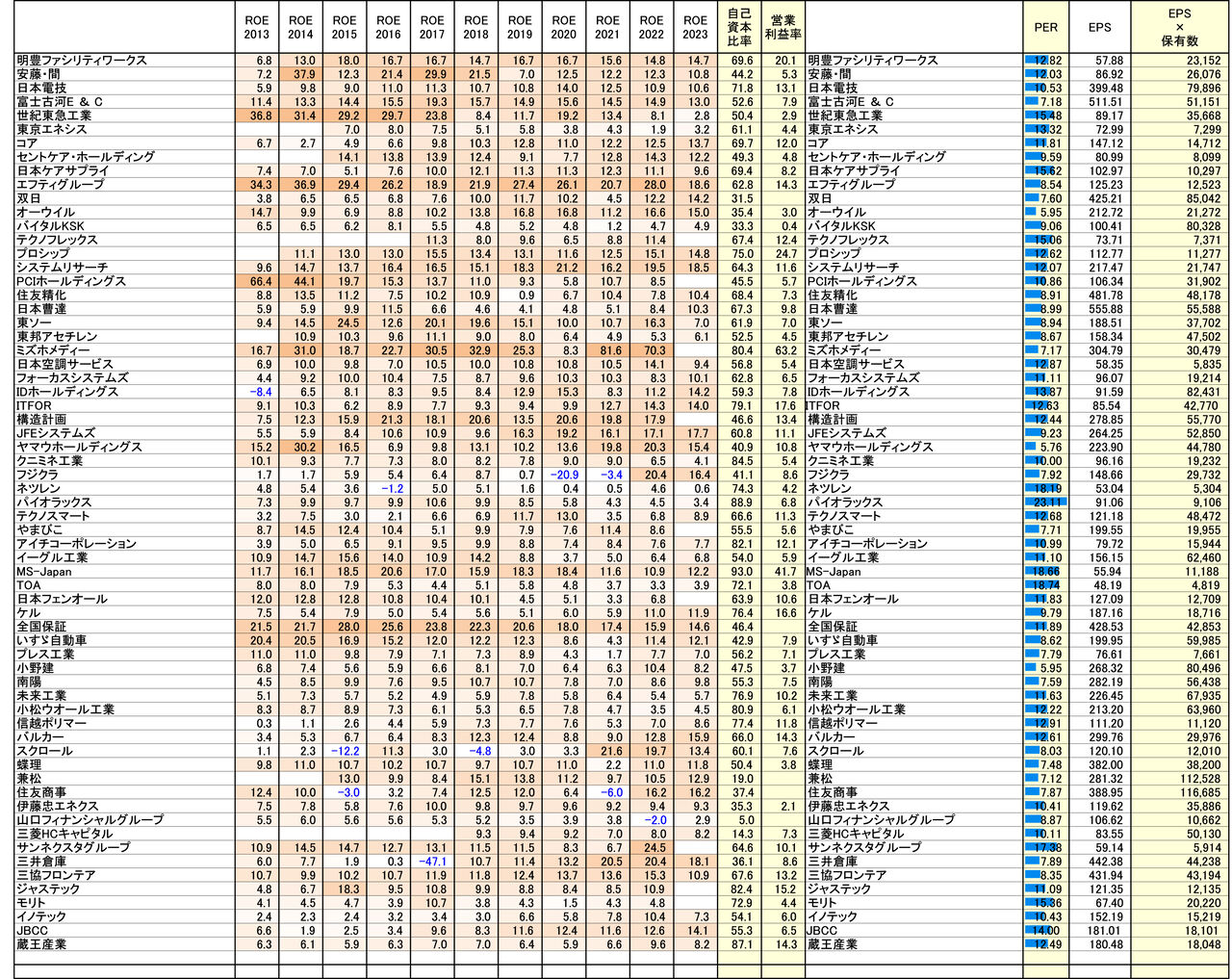This screenshot has height=979, width=1232.
Task: Highlight the ROE 2022 column header
Action: [x=652, y=27]
